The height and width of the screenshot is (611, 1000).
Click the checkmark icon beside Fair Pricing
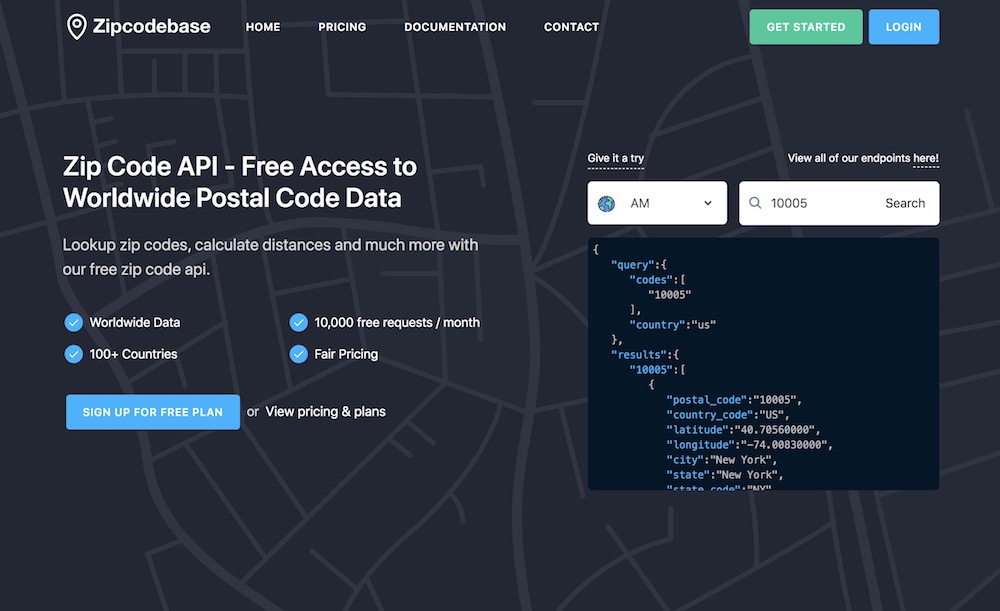298,354
